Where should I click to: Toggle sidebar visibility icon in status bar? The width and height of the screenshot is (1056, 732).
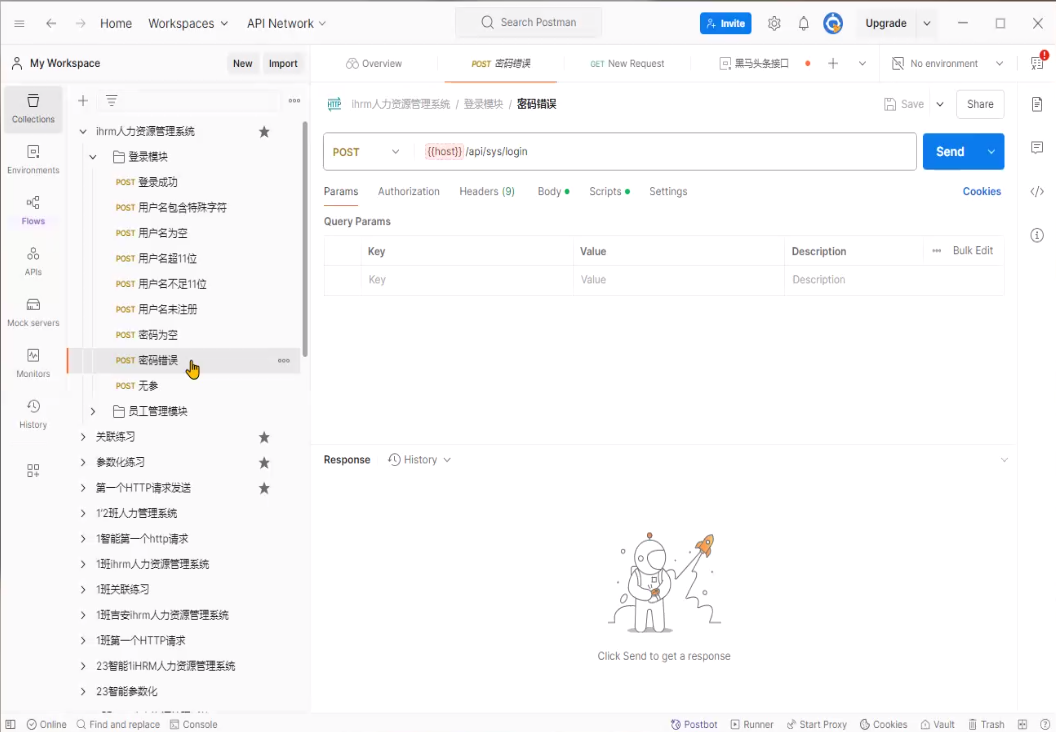click(x=10, y=725)
